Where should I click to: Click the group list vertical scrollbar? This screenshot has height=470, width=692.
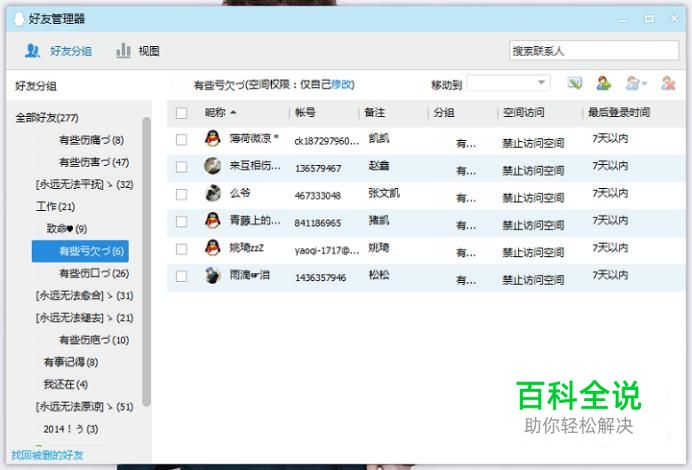146,261
